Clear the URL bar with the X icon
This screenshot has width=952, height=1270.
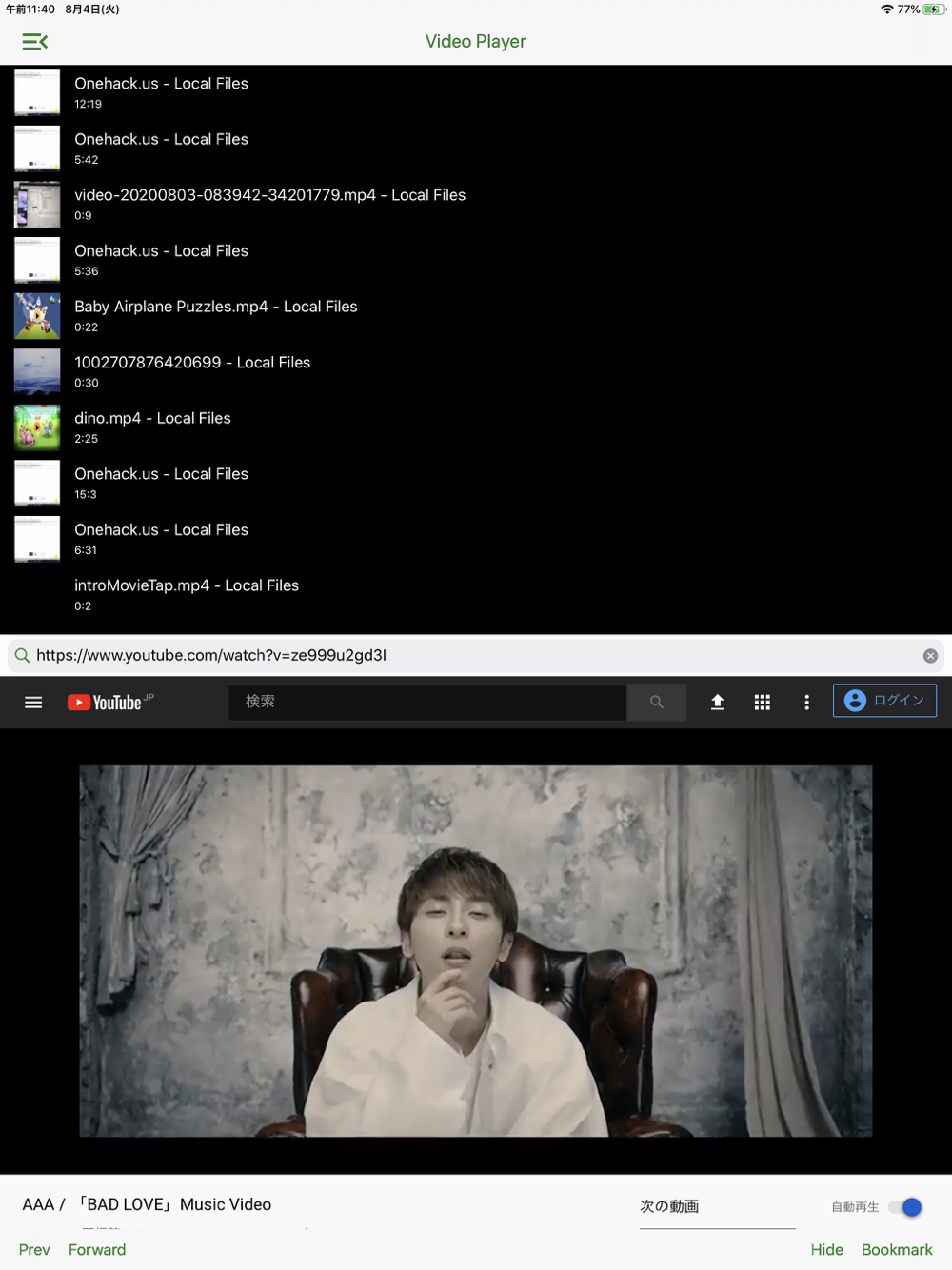pyautogui.click(x=930, y=656)
